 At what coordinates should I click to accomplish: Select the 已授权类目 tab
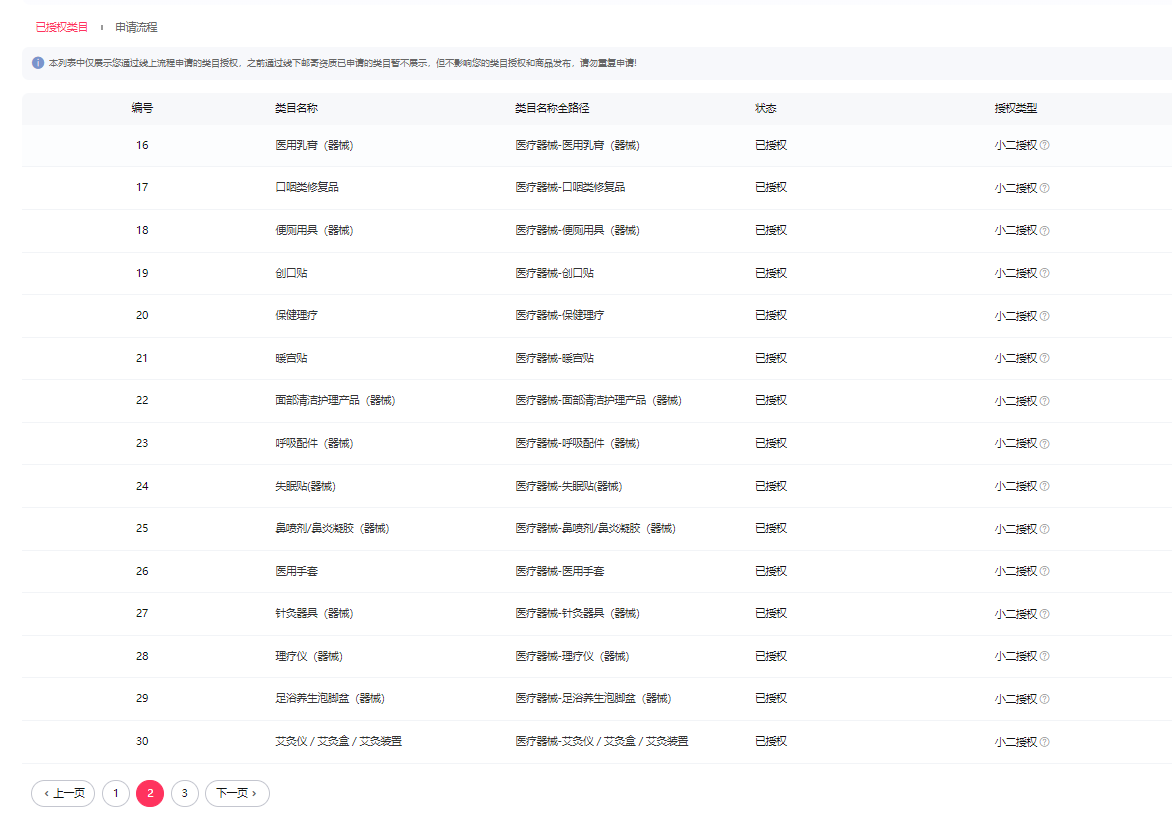coord(62,27)
